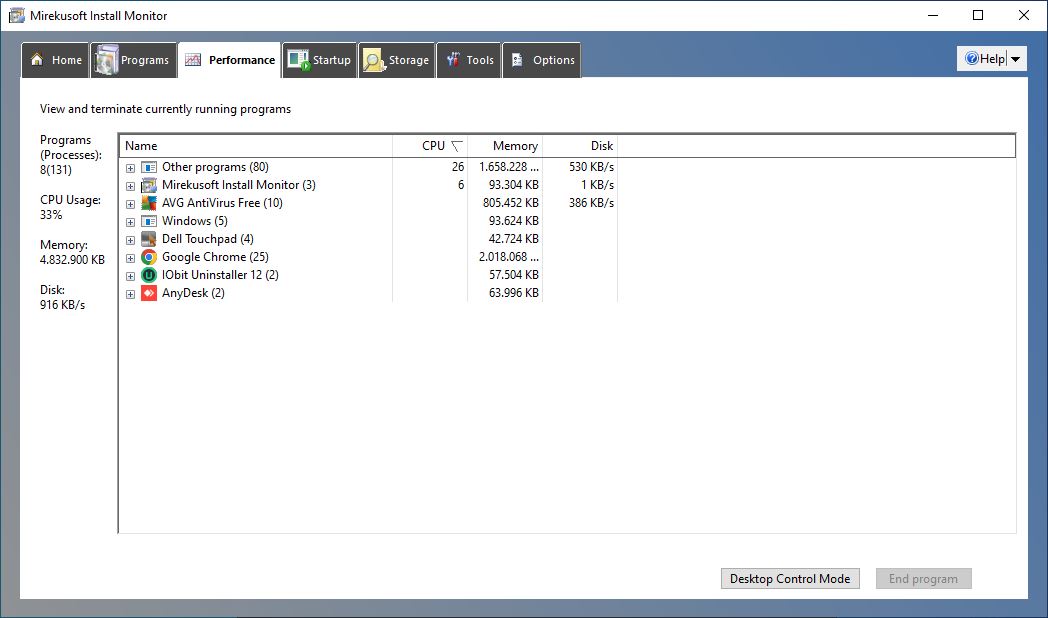1048x618 pixels.
Task: Open Help via the Help button label
Action: pyautogui.click(x=993, y=59)
